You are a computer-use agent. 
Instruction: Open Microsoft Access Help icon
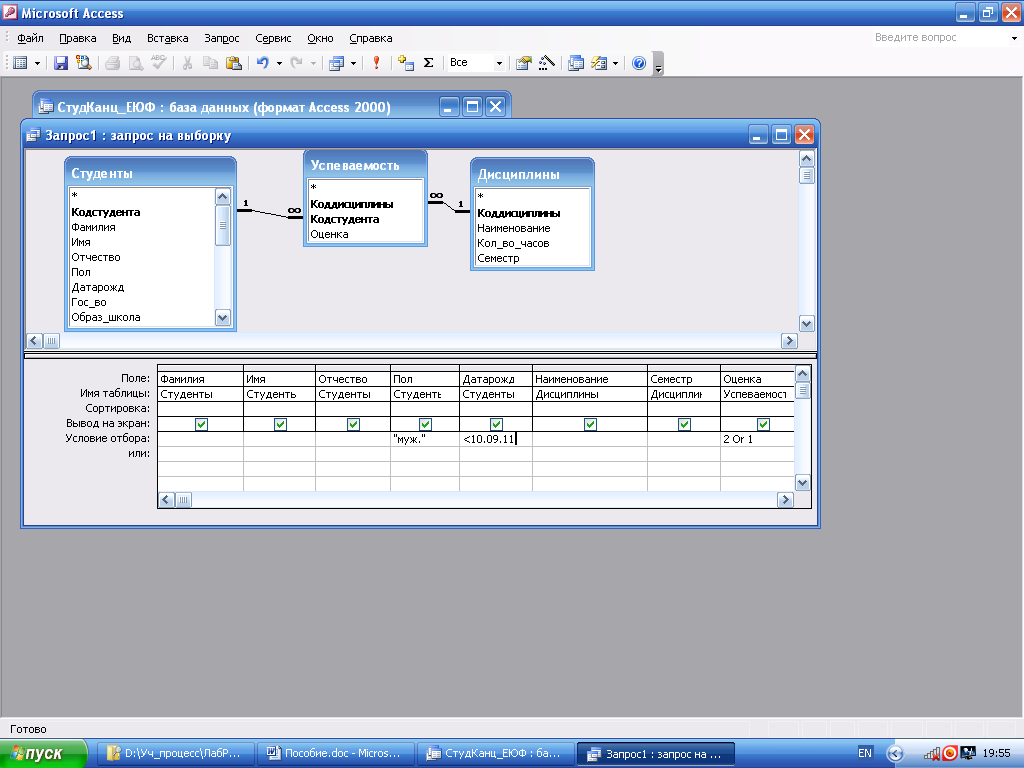(x=639, y=63)
